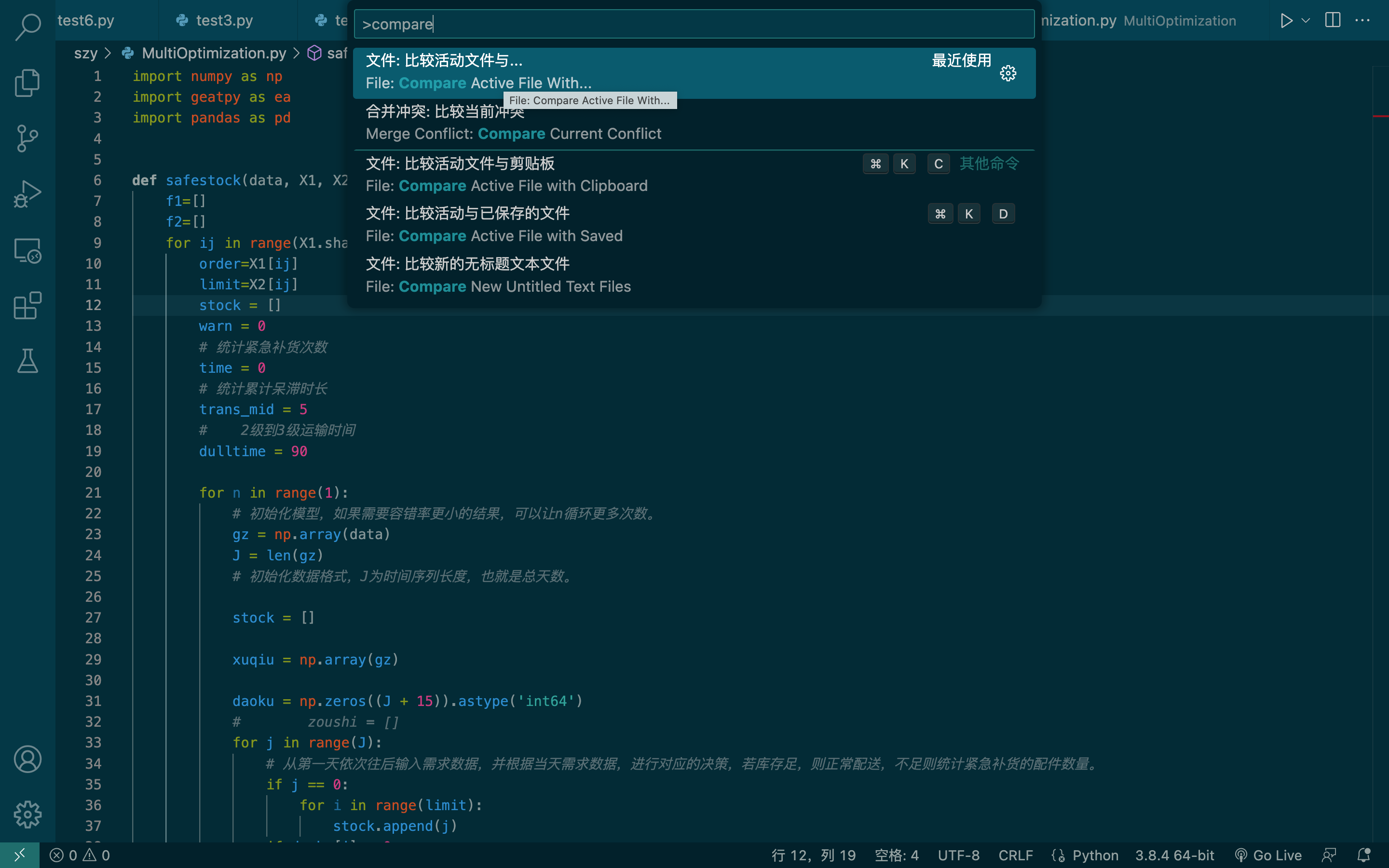Open the editor more actions ellipsis menu
1389x868 pixels.
coord(1362,21)
